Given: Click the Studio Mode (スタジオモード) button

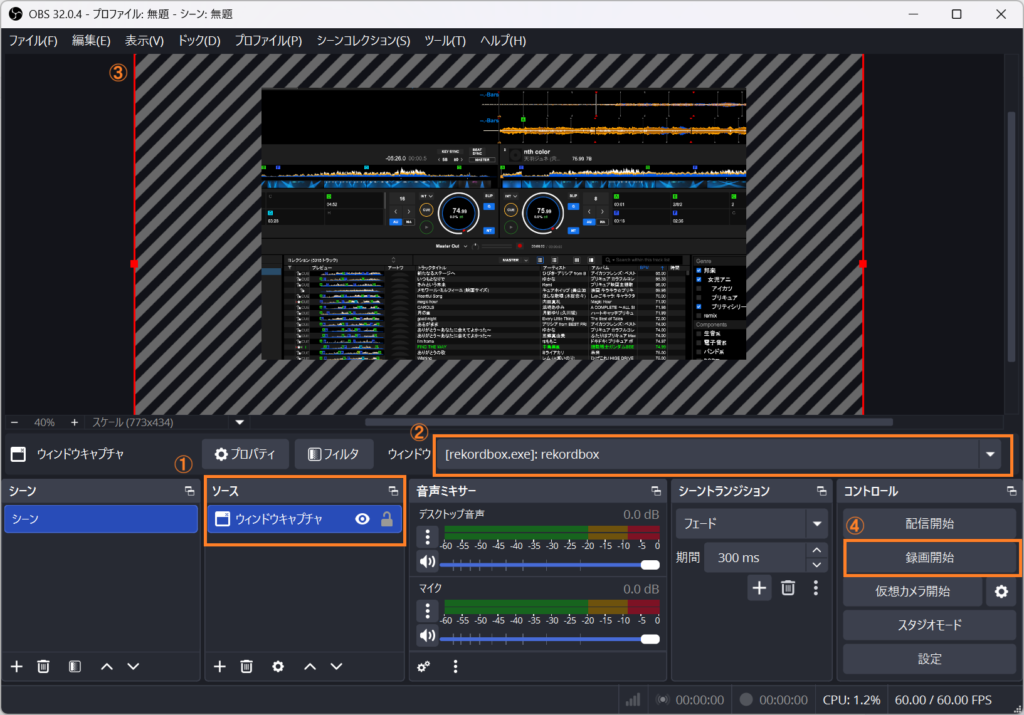Looking at the screenshot, I should tap(931, 625).
